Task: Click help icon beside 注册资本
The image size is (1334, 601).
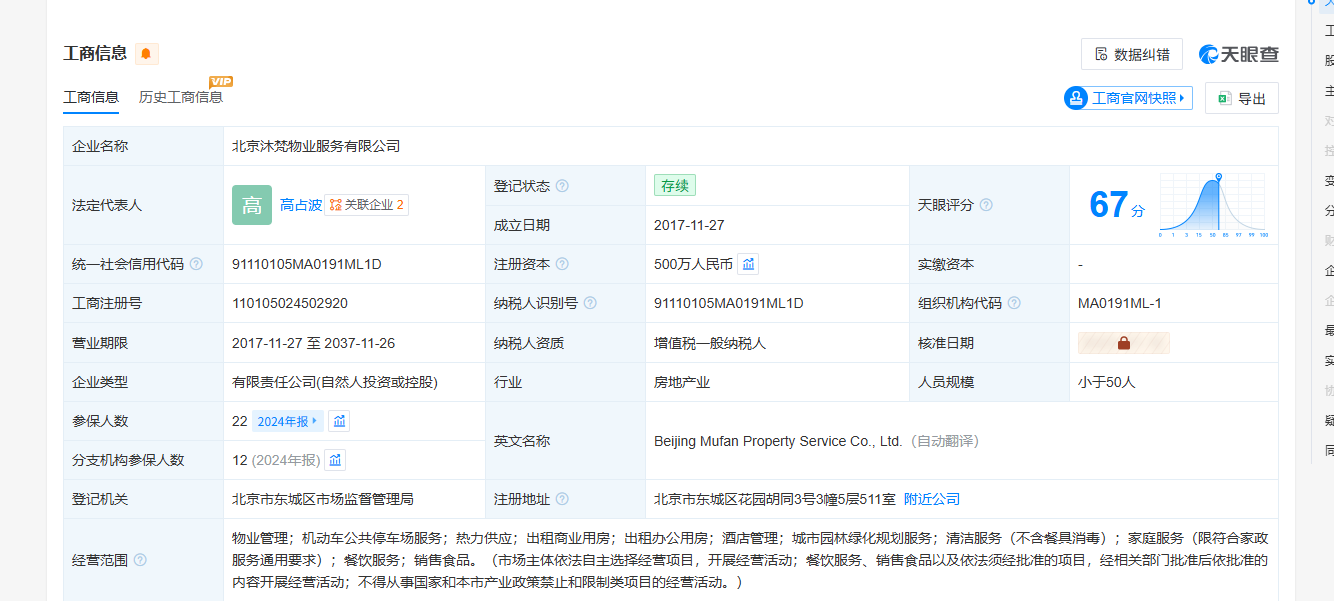Action: [x=562, y=264]
